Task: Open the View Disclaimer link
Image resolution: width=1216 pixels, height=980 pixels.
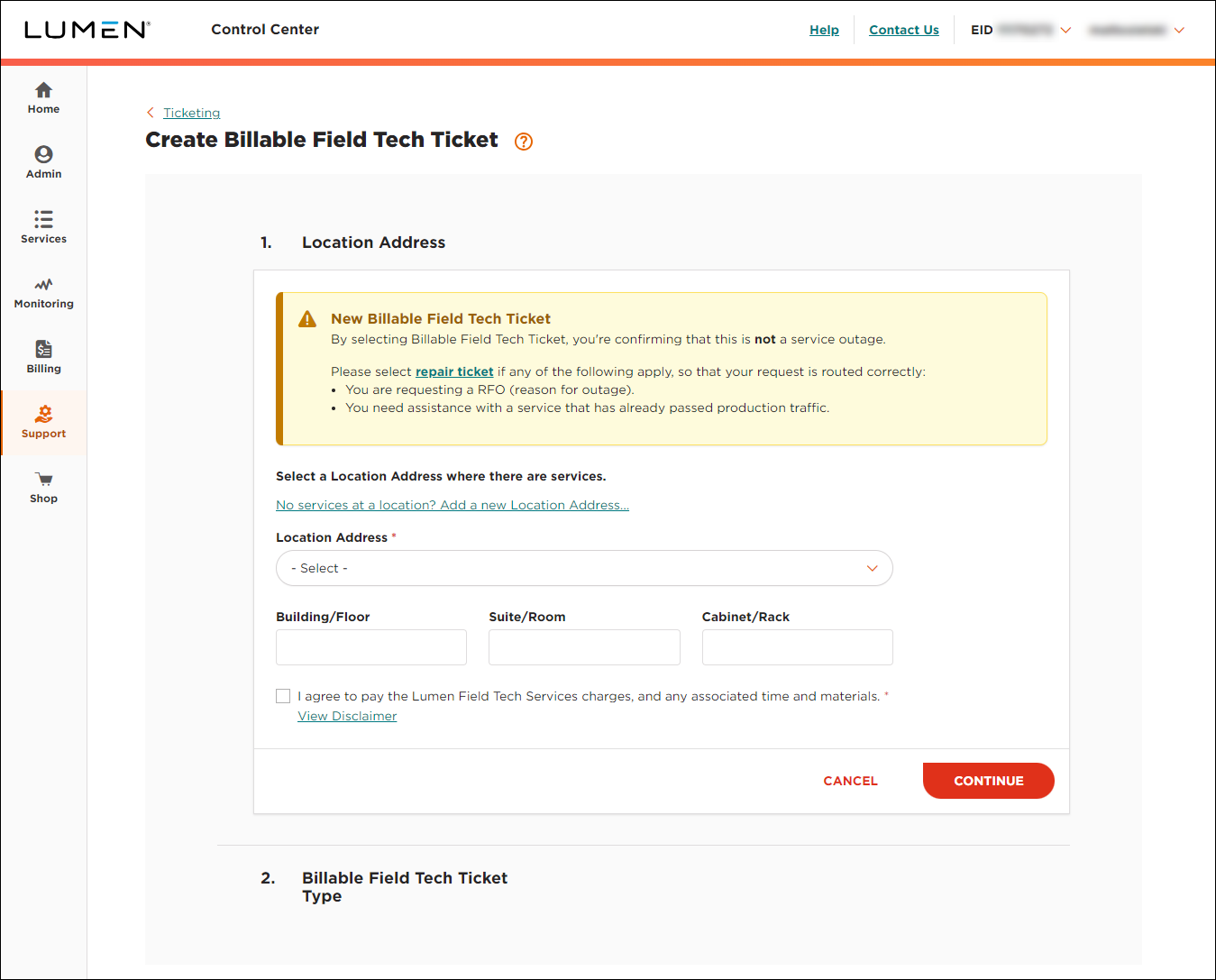Action: 347,716
